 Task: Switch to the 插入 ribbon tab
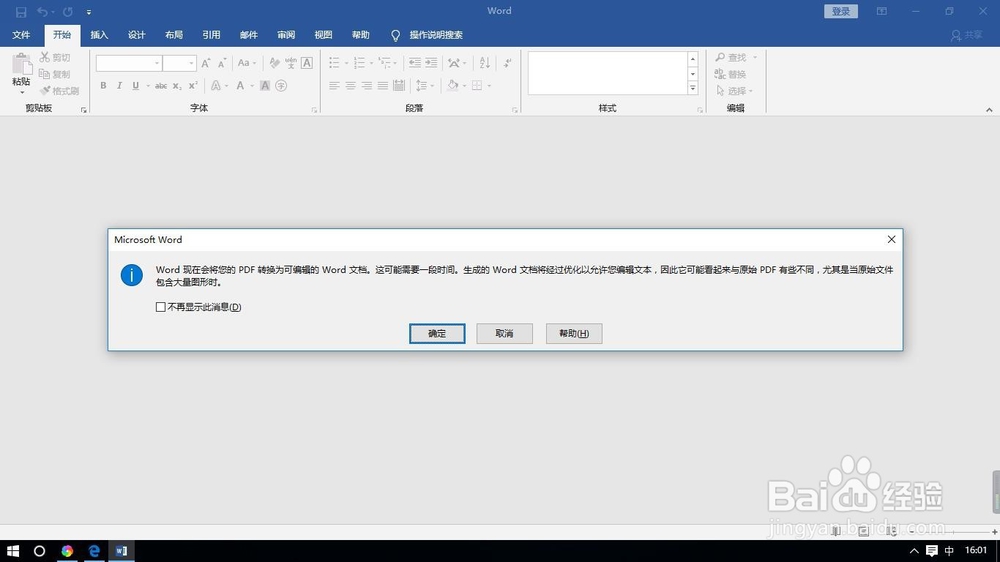[x=99, y=35]
